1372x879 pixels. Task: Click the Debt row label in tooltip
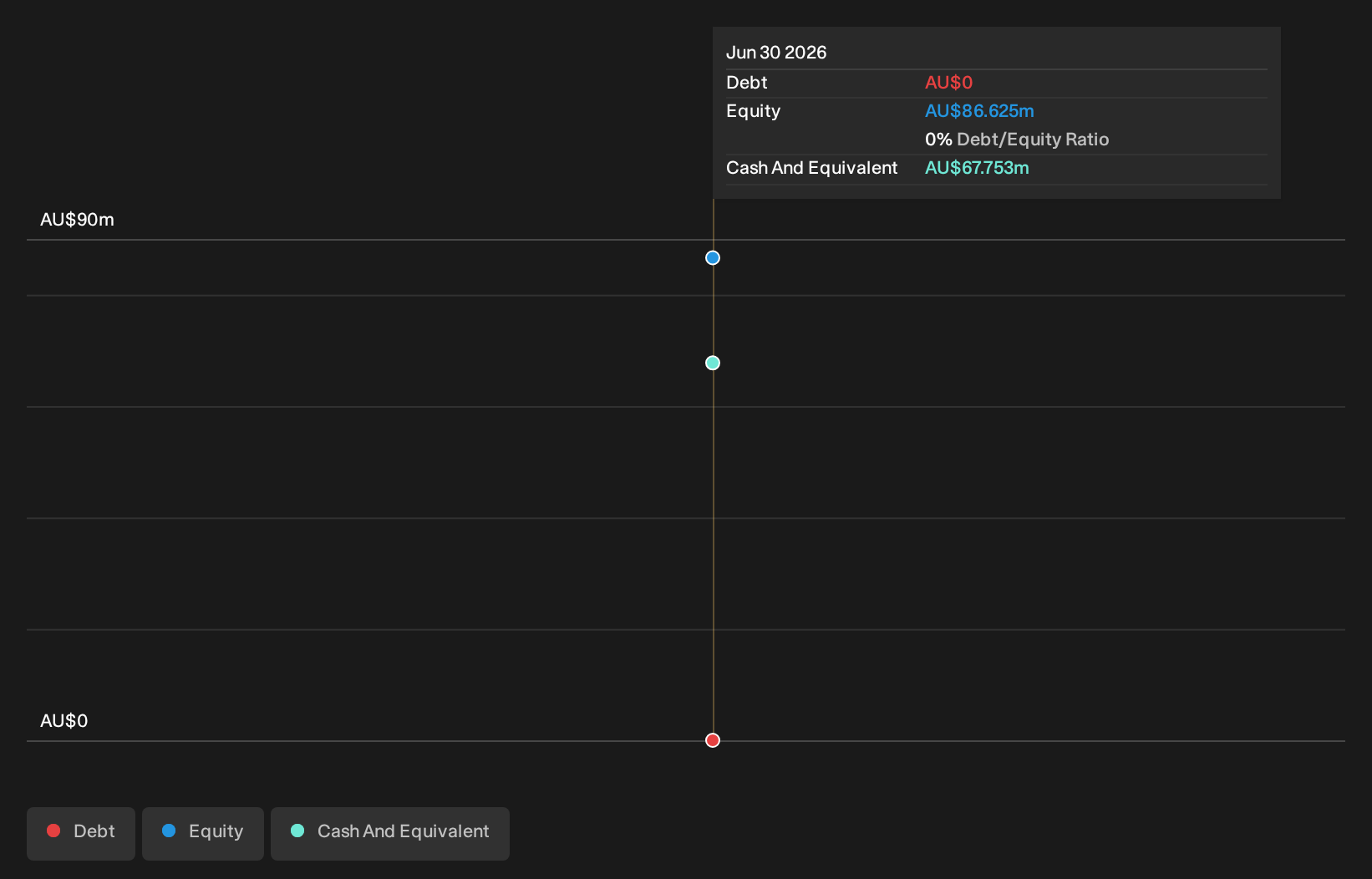(746, 83)
